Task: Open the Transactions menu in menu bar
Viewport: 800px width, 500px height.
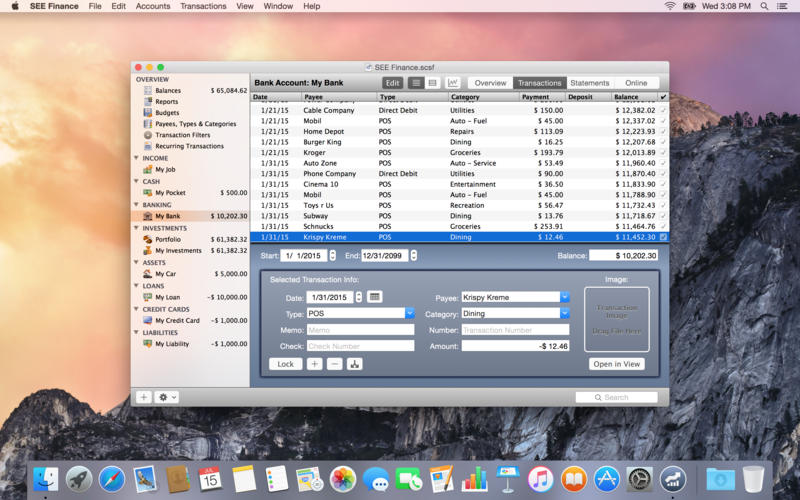Action: pos(203,6)
